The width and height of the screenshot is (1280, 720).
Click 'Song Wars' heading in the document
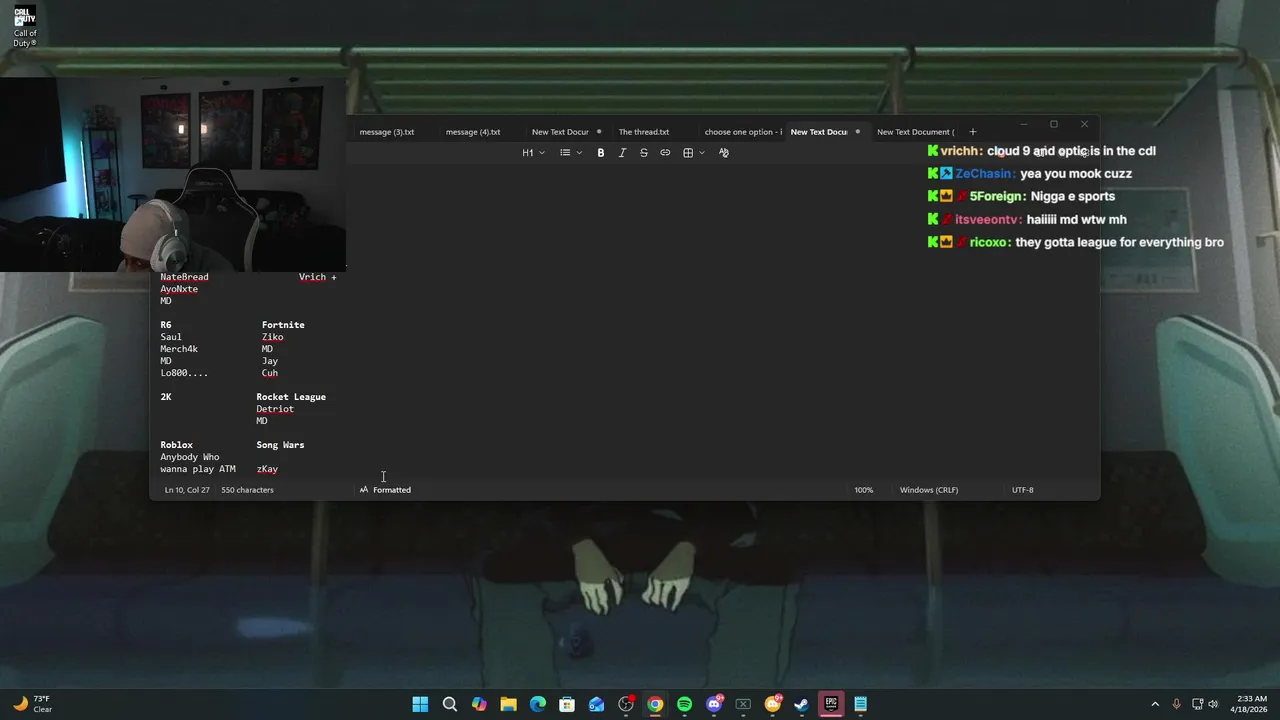(x=280, y=445)
